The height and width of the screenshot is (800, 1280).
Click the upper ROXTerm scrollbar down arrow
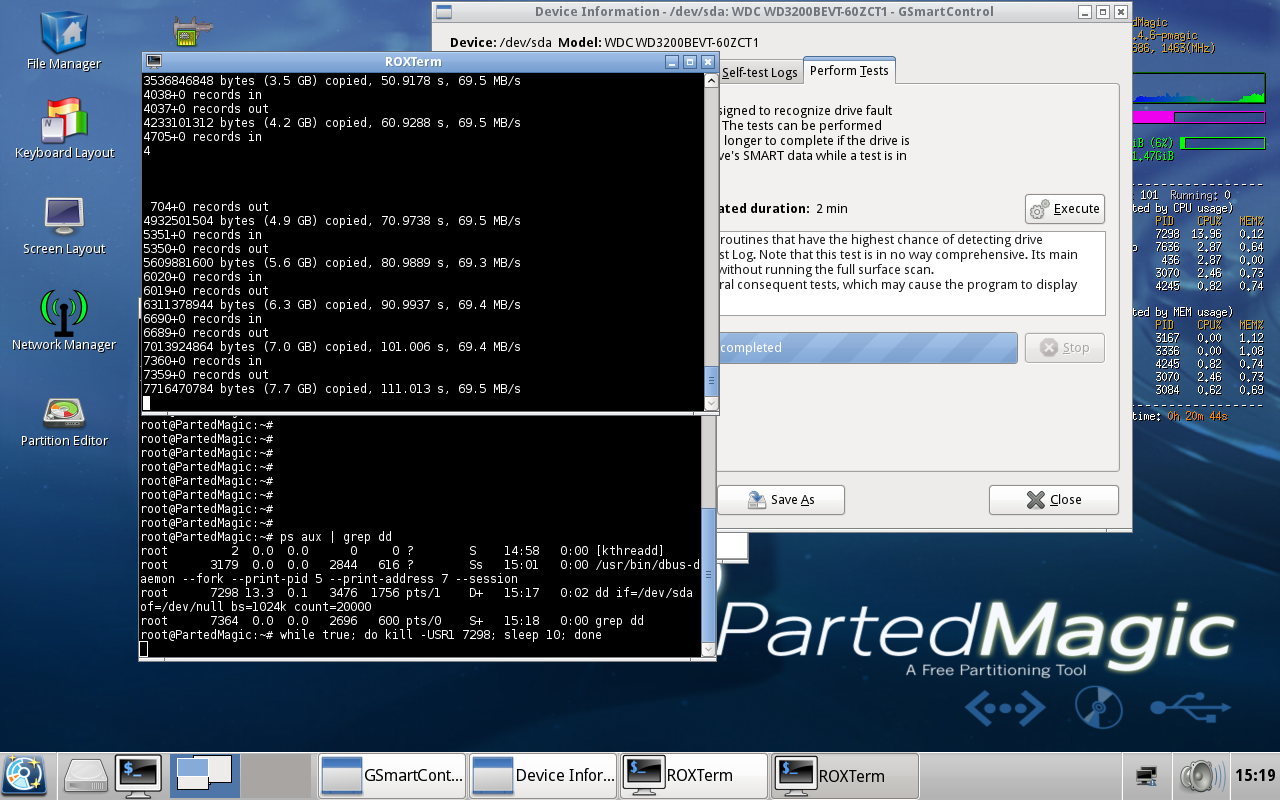pos(711,404)
